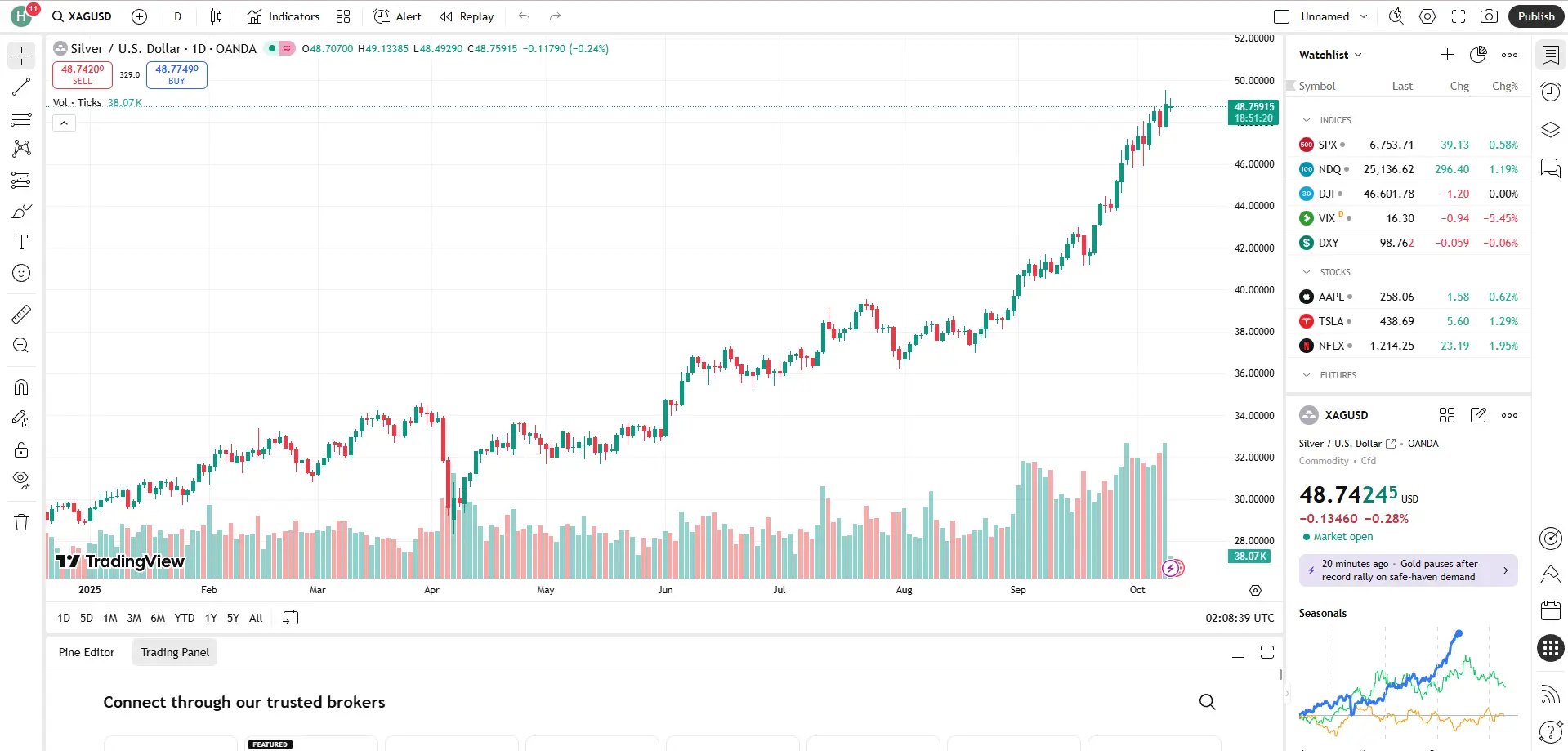The height and width of the screenshot is (751, 1568).
Task: Select the trend line drawing tool
Action: click(x=21, y=87)
